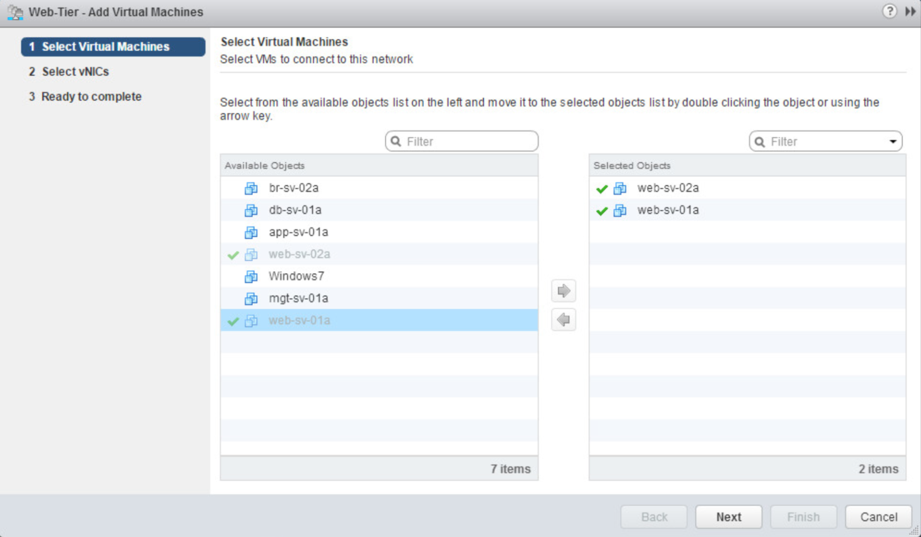
Task: Go to step 3 Ready to complete
Action: pos(91,97)
